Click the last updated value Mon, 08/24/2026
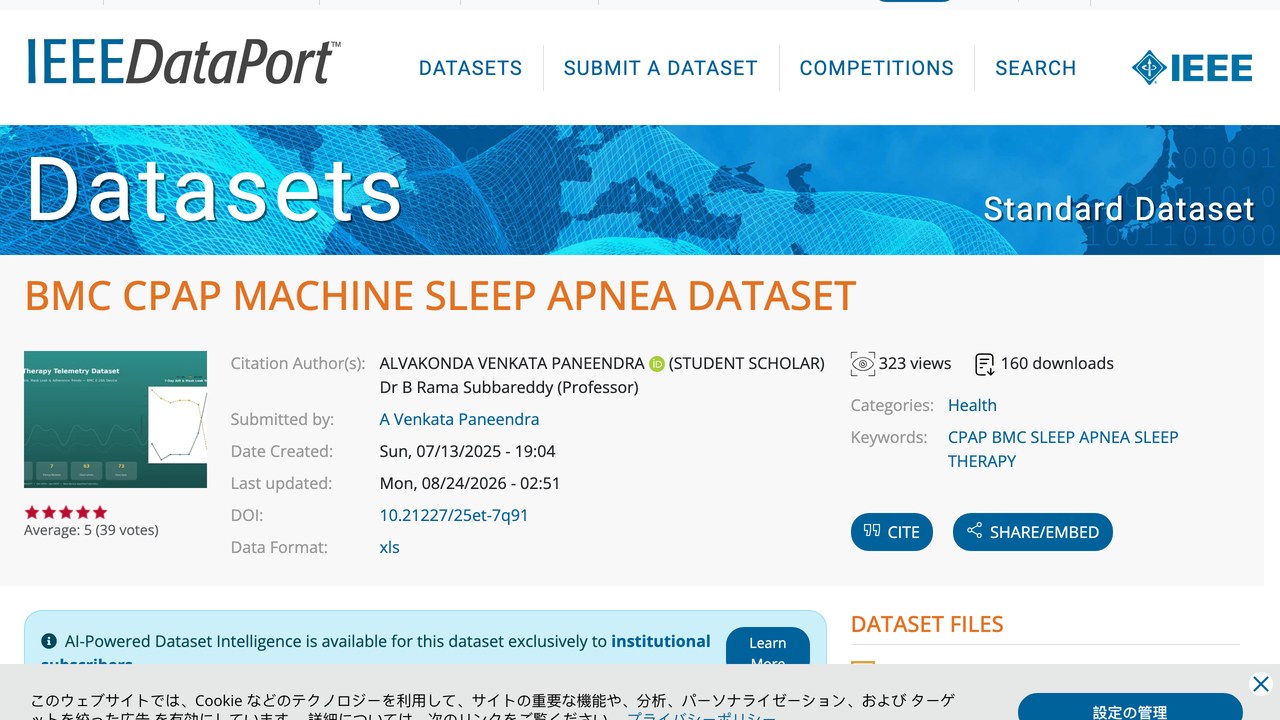1280x720 pixels. [470, 484]
